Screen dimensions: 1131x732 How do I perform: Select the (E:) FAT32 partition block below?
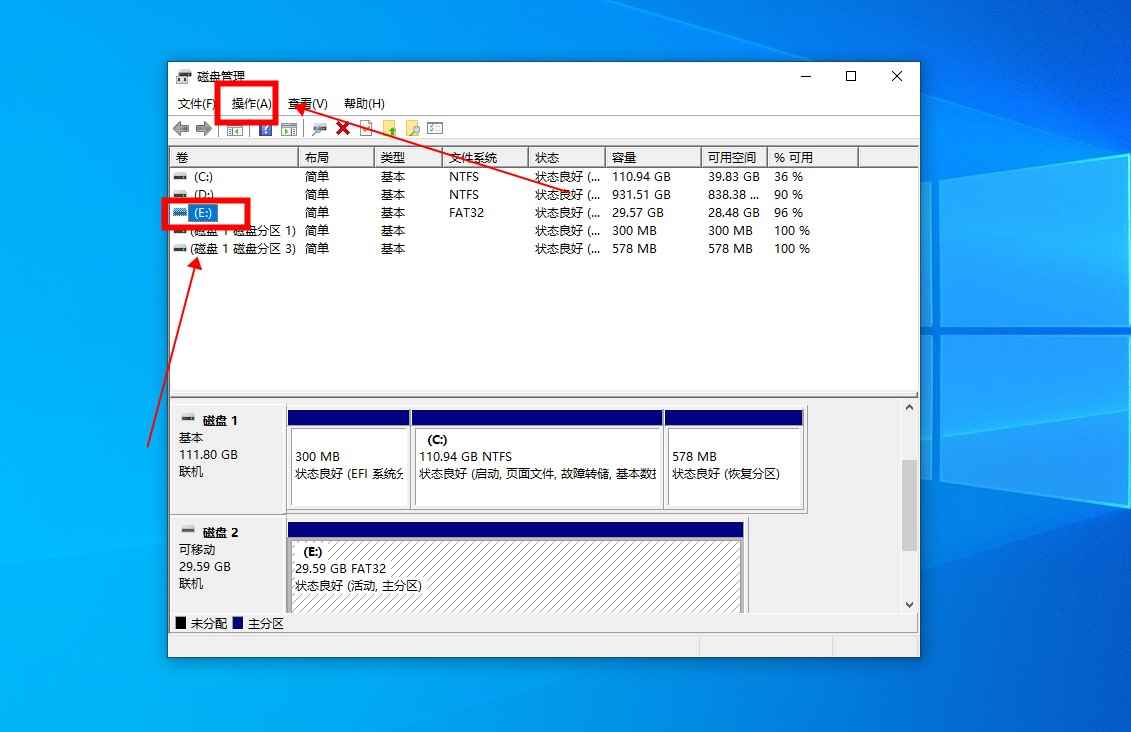[x=515, y=568]
